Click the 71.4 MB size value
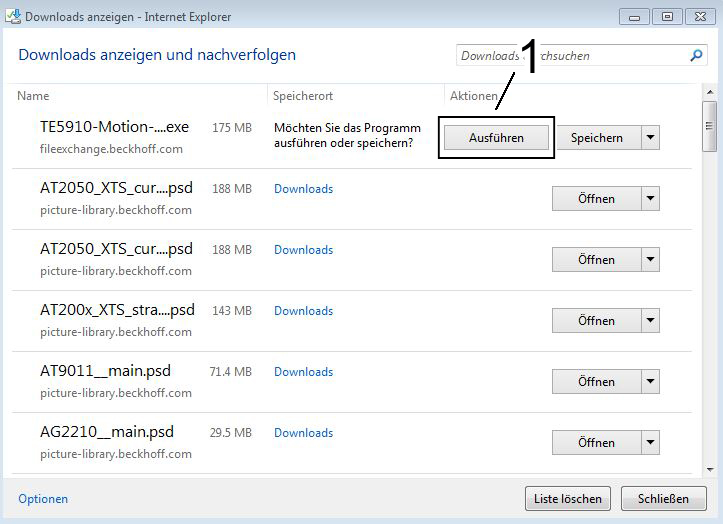Image resolution: width=723 pixels, height=524 pixels. tap(231, 371)
